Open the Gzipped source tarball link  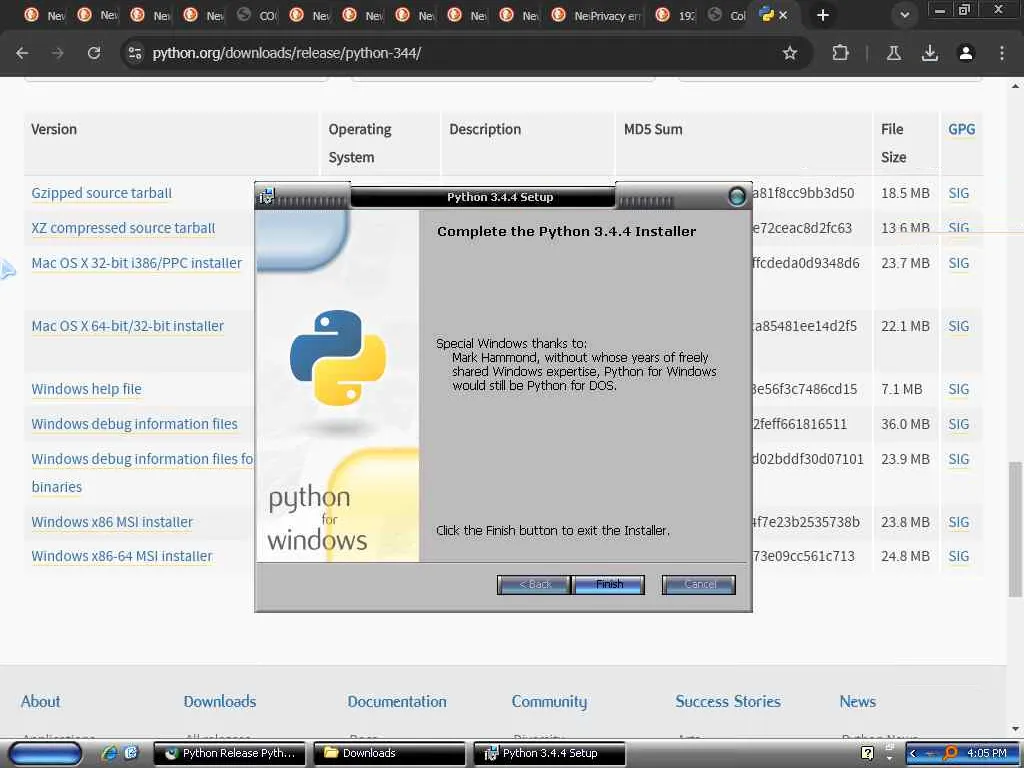click(x=101, y=193)
